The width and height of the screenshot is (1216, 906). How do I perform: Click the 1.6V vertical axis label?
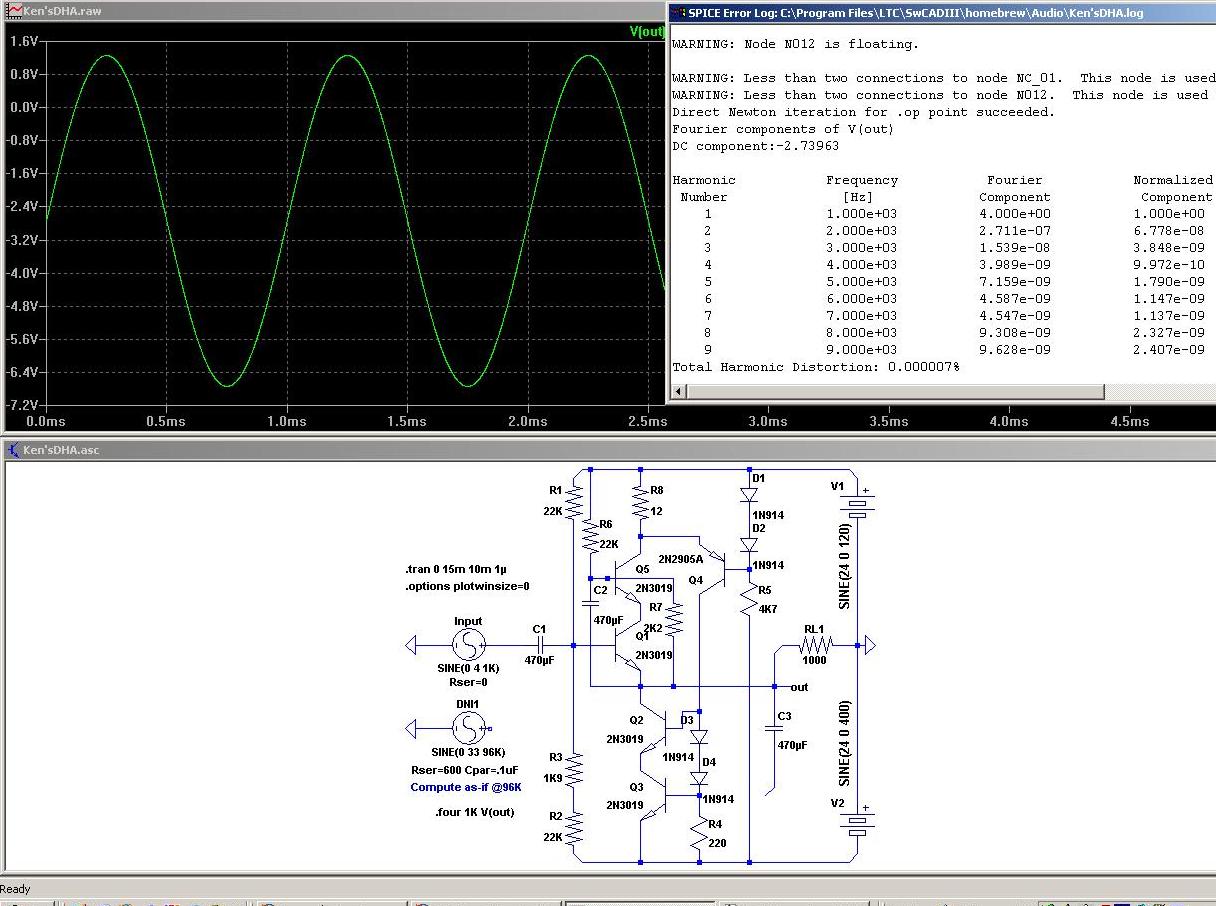[22, 41]
